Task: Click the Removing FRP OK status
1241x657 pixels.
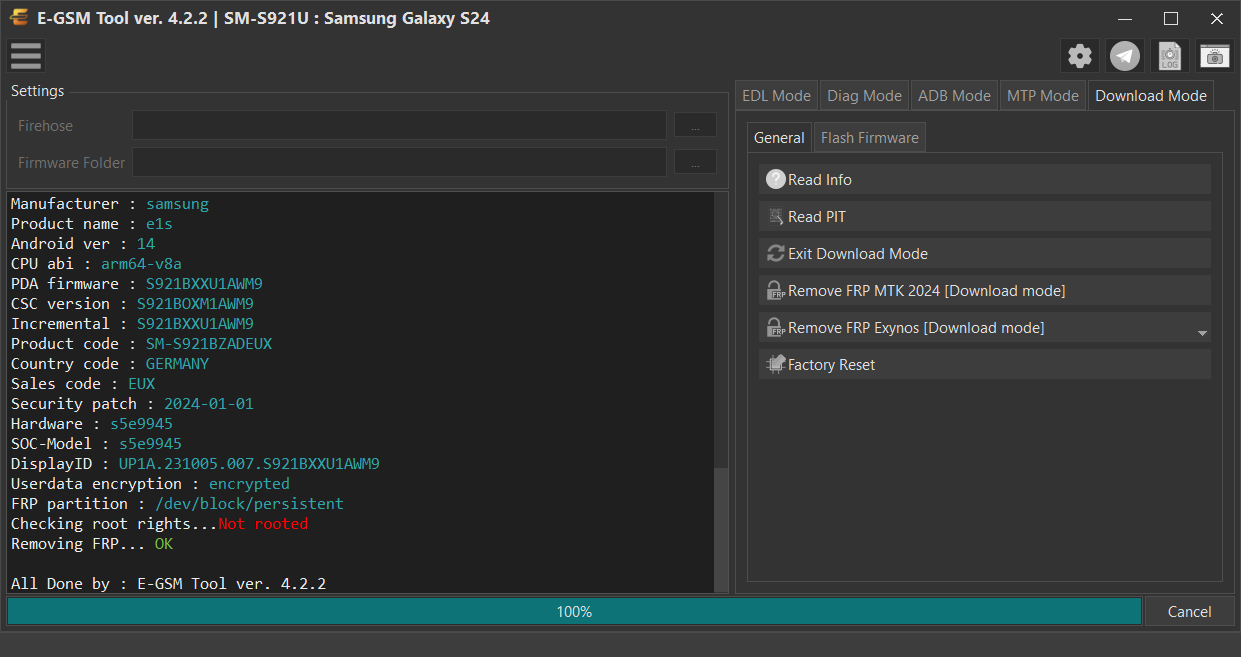Action: 164,544
